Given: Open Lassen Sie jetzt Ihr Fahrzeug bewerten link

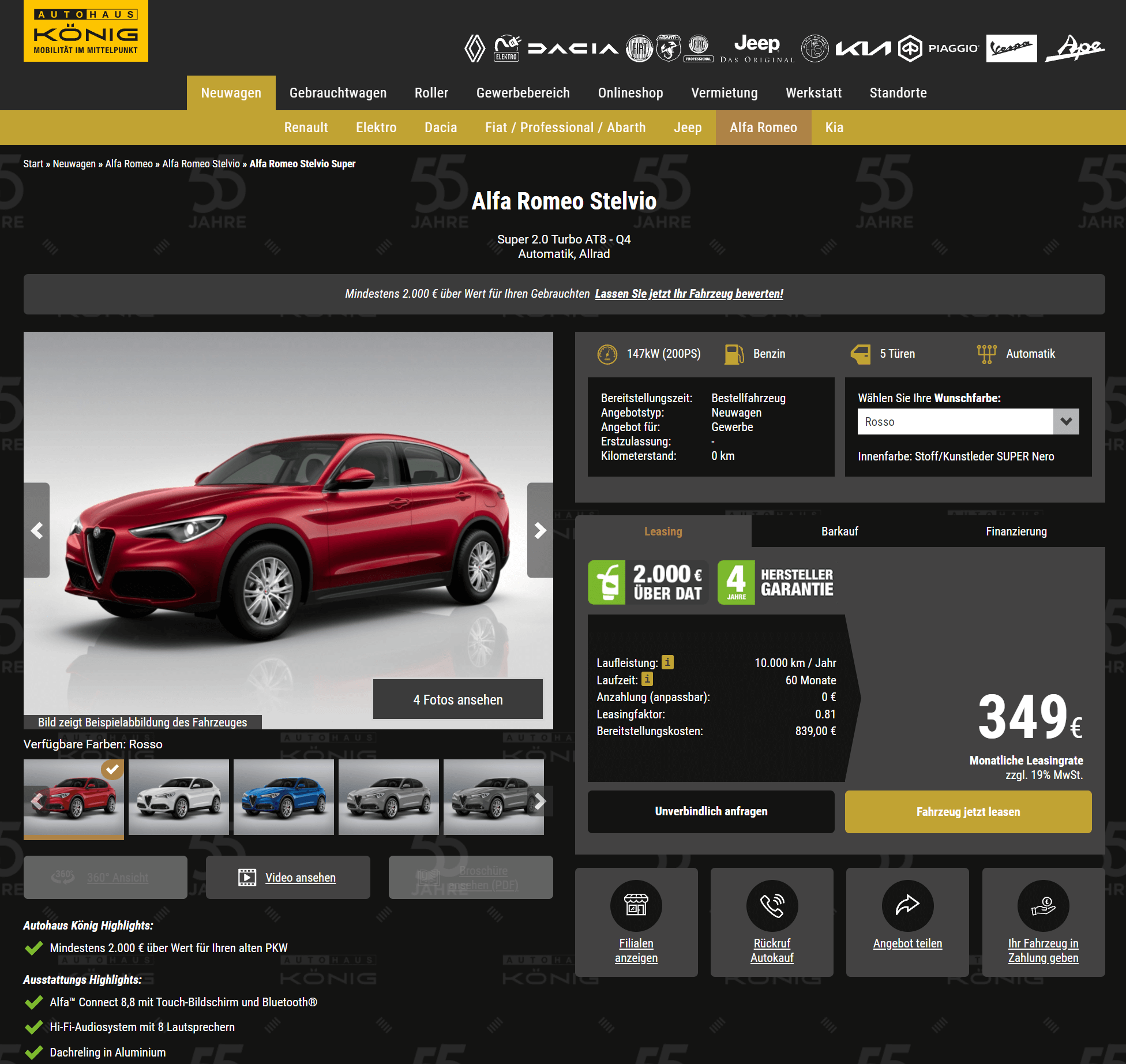Looking at the screenshot, I should 689,294.
